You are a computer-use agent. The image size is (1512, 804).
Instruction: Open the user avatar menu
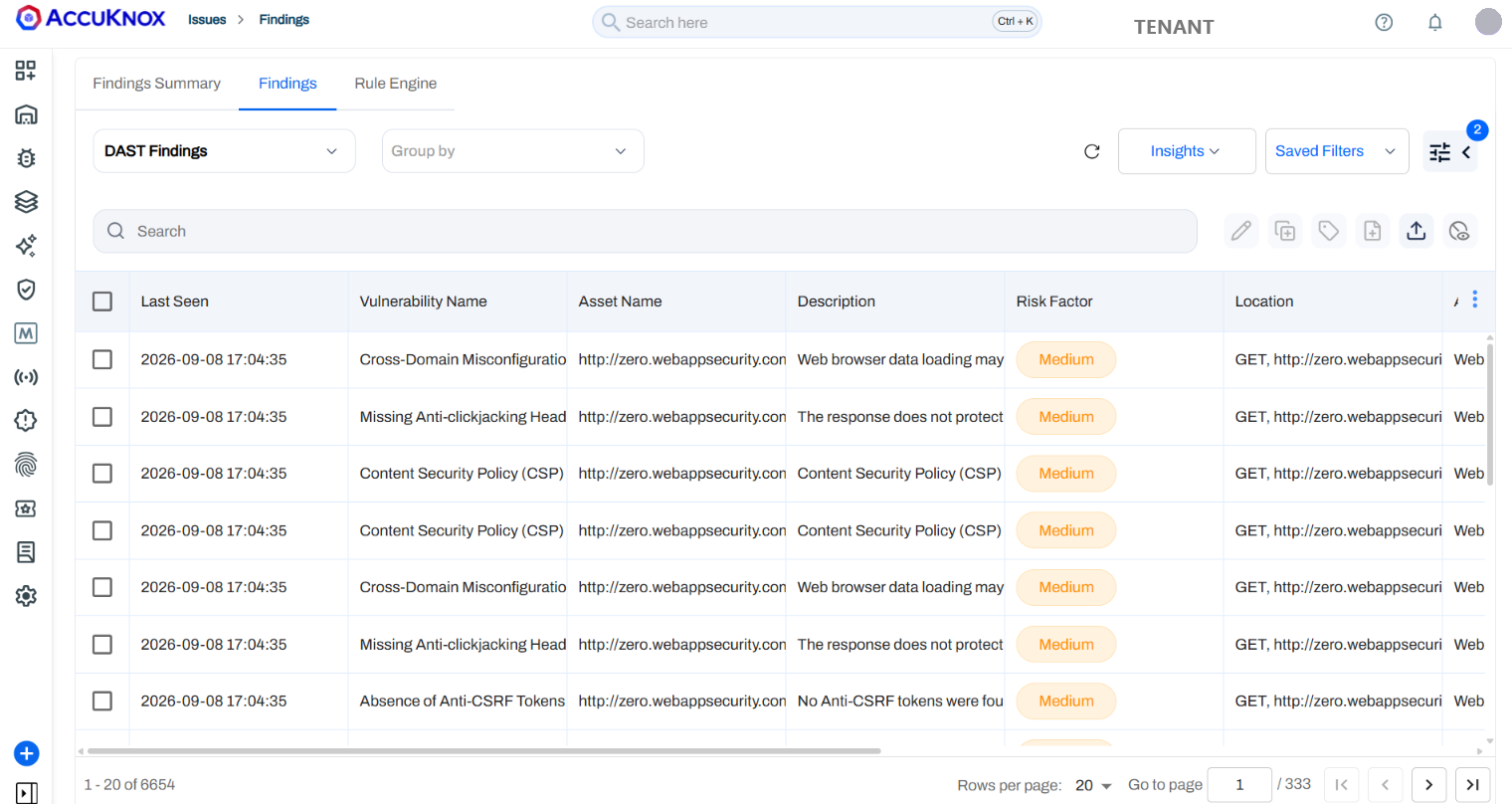pos(1488,21)
